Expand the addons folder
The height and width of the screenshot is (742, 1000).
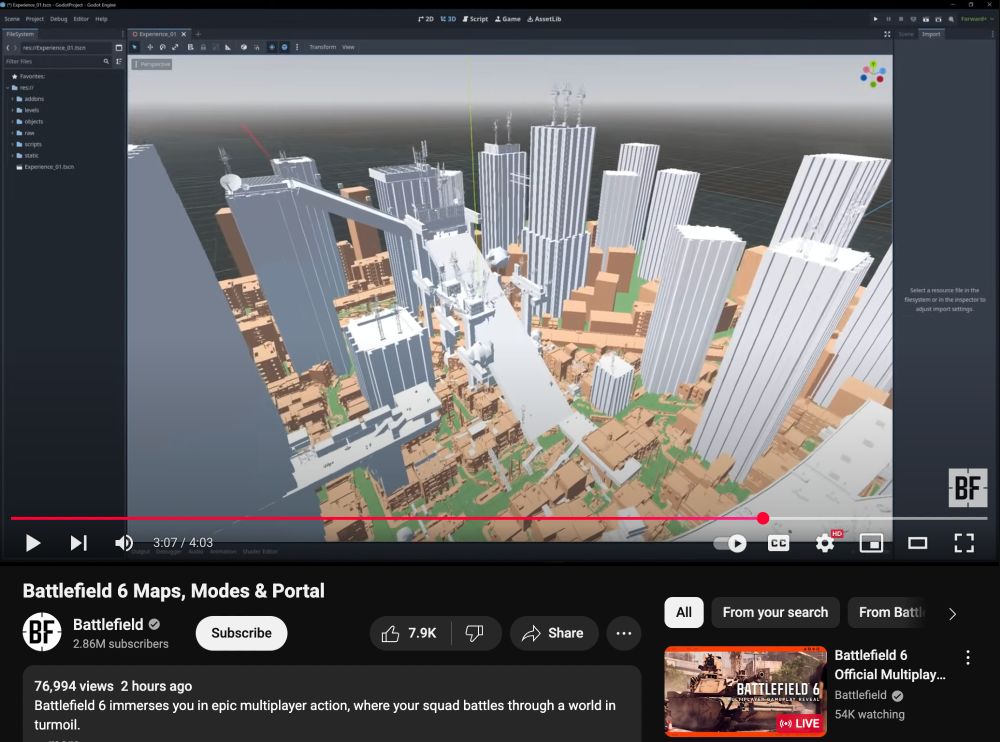tap(13, 99)
